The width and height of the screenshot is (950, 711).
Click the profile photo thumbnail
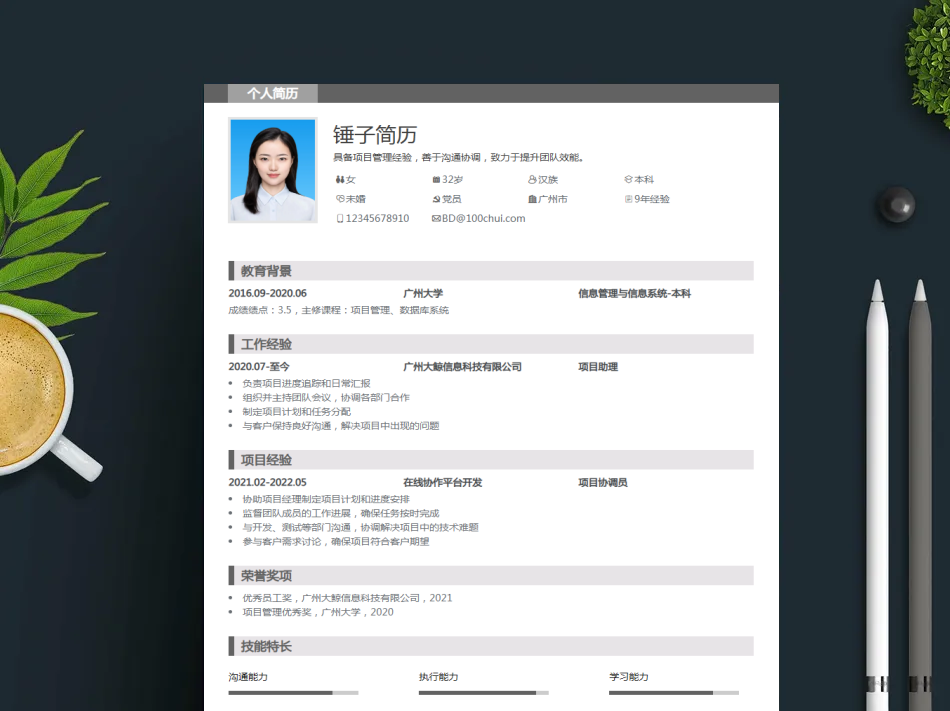(x=273, y=170)
